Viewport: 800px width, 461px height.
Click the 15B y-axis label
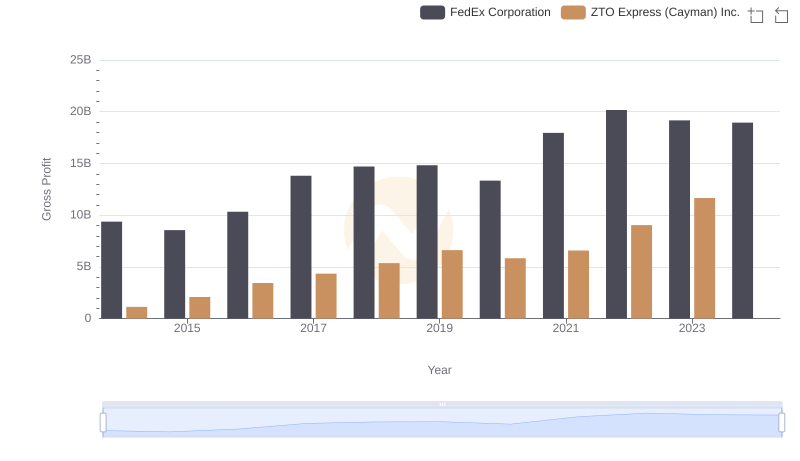81,163
